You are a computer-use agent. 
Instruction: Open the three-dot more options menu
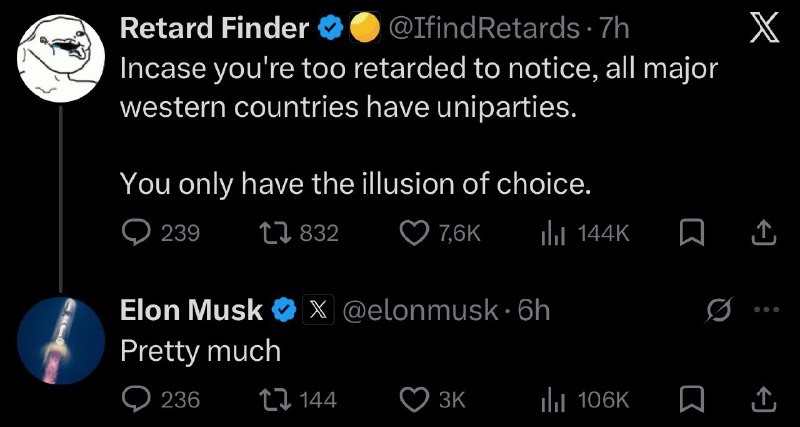(765, 310)
